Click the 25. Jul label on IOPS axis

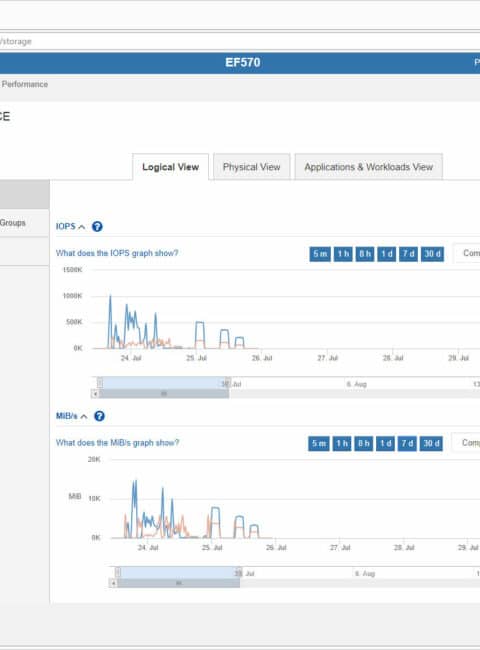(196, 358)
